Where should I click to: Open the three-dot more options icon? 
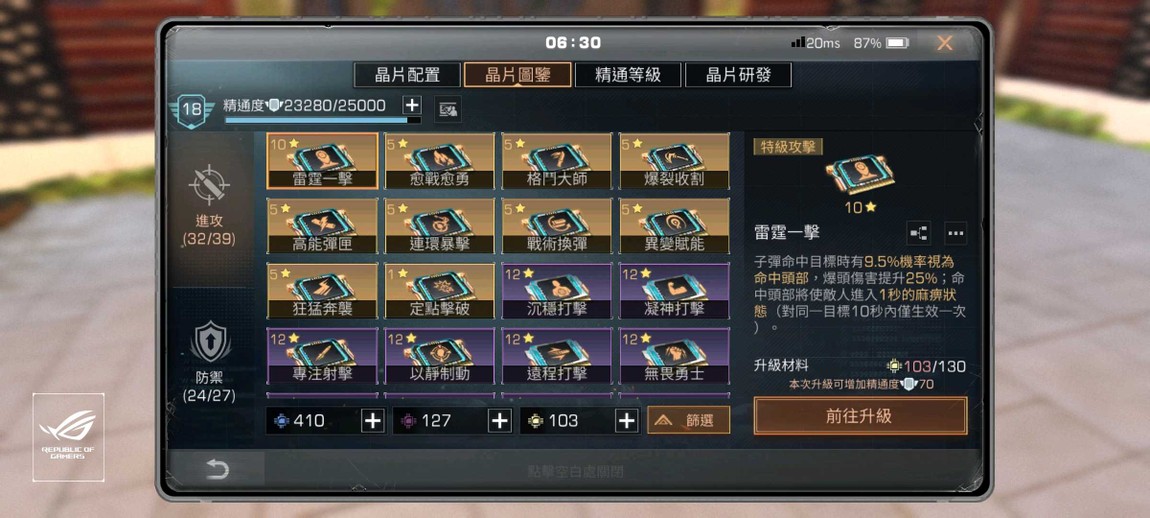click(955, 233)
